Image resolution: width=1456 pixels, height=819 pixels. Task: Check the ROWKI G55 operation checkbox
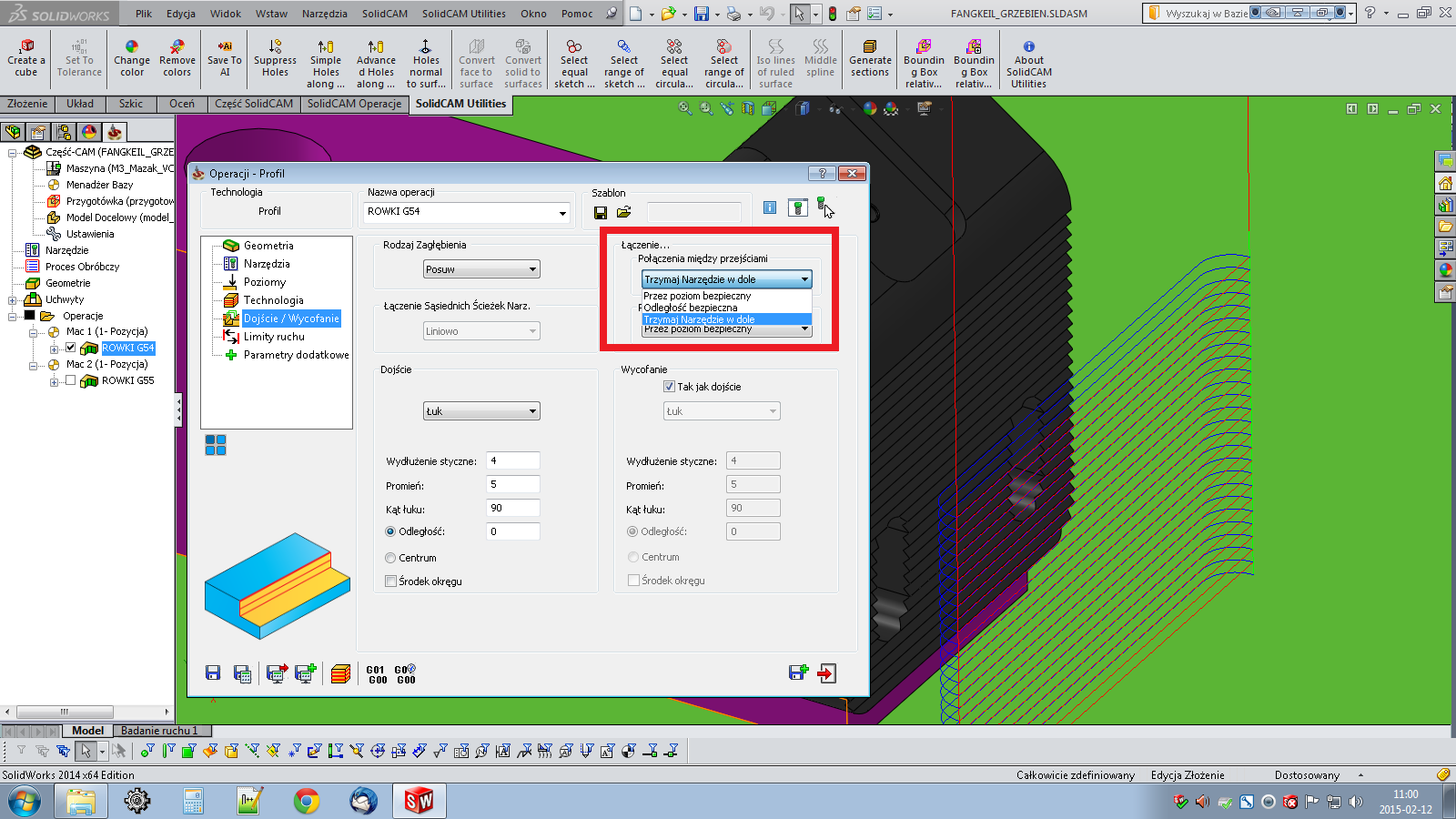point(70,380)
